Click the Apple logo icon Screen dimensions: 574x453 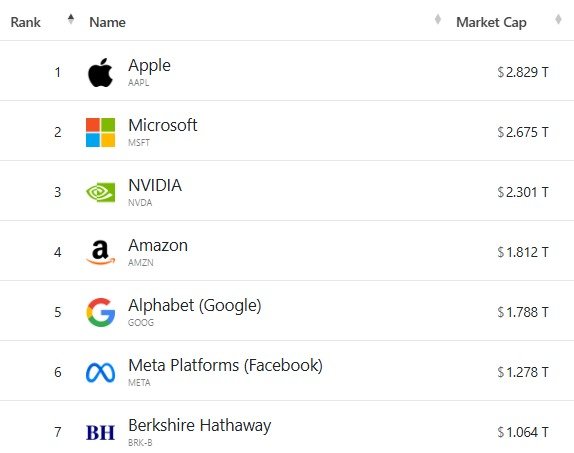click(100, 73)
